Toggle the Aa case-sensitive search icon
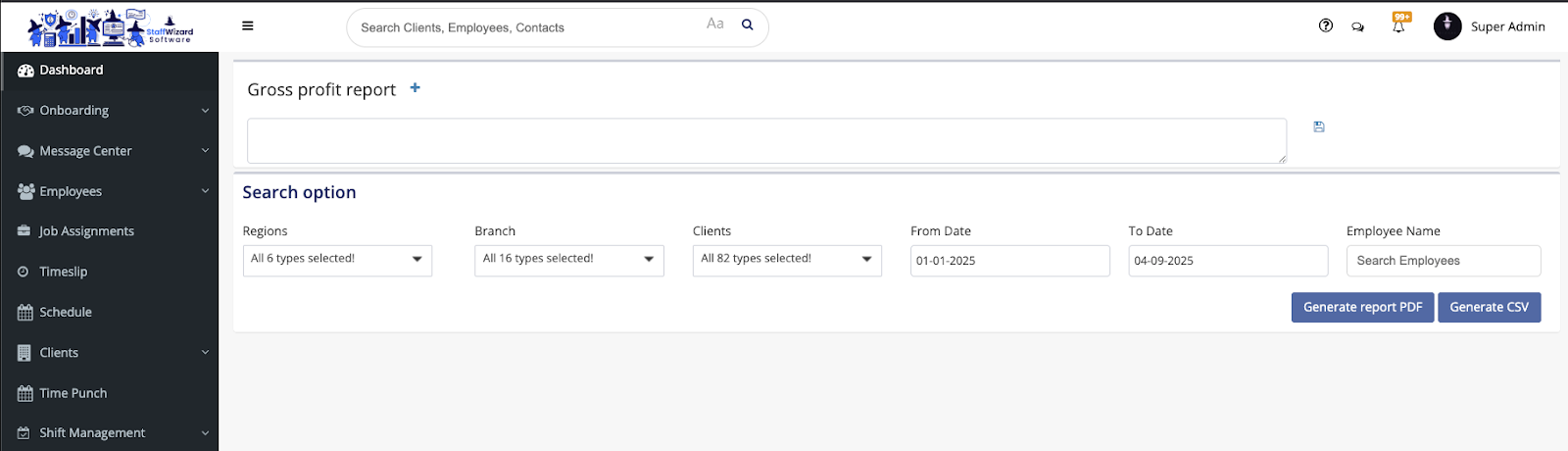Viewport: 1568px width, 451px height. click(715, 25)
